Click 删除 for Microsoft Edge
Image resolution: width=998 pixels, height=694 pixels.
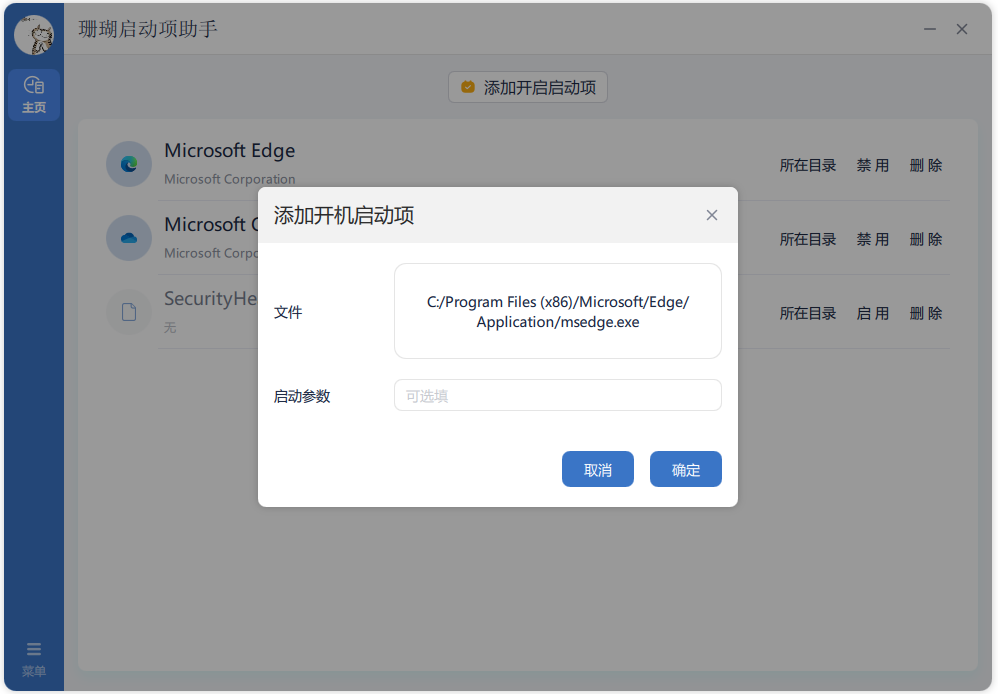(926, 166)
